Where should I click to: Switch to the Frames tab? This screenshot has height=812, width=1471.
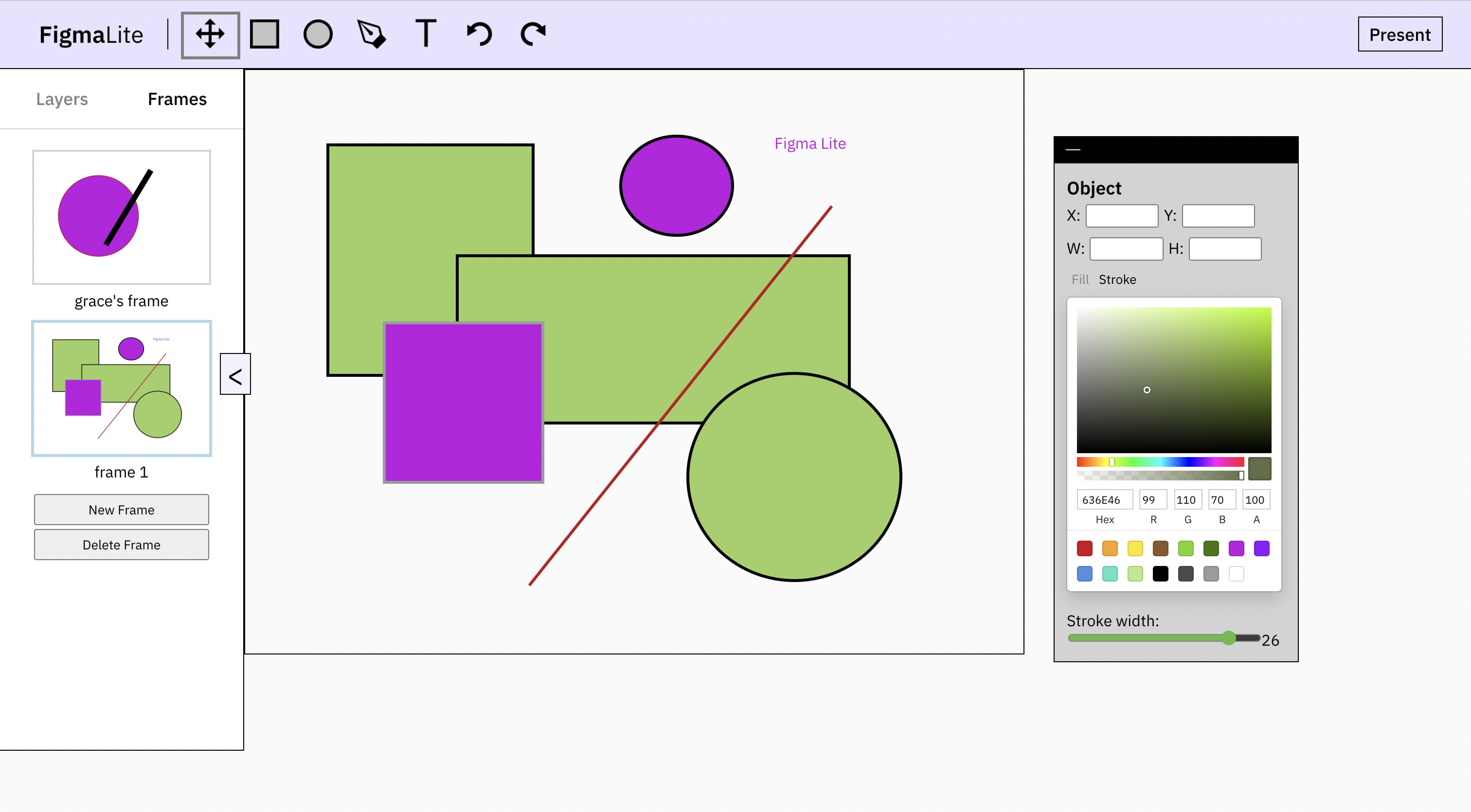coord(177,99)
